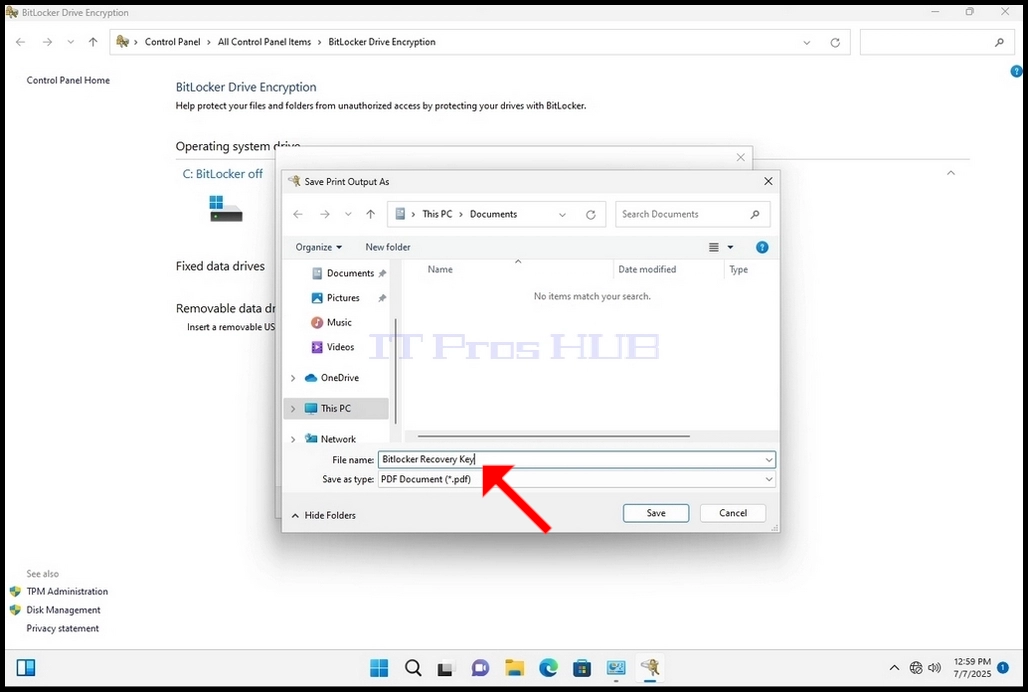Image resolution: width=1028 pixels, height=692 pixels.
Task: Click Forward arrow in Save dialog
Action: (x=325, y=214)
